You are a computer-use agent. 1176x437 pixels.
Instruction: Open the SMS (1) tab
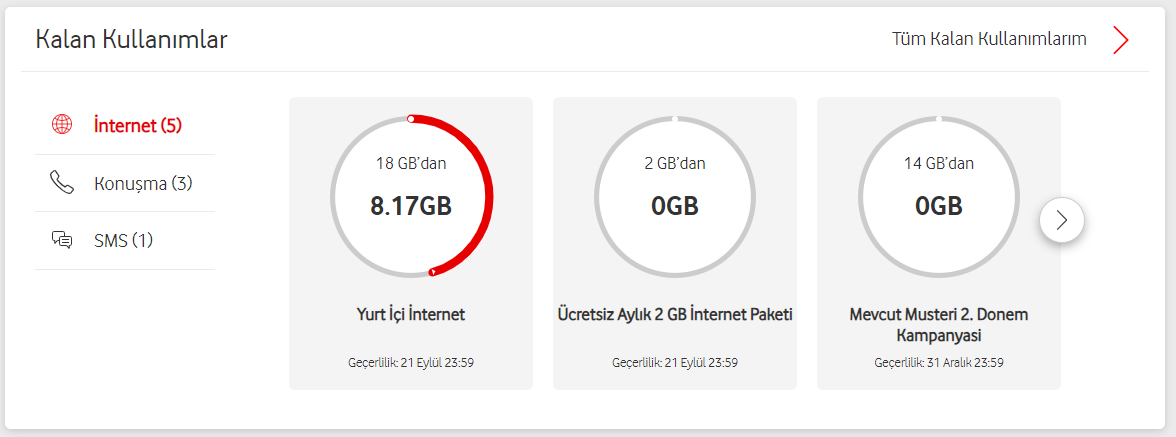[123, 240]
